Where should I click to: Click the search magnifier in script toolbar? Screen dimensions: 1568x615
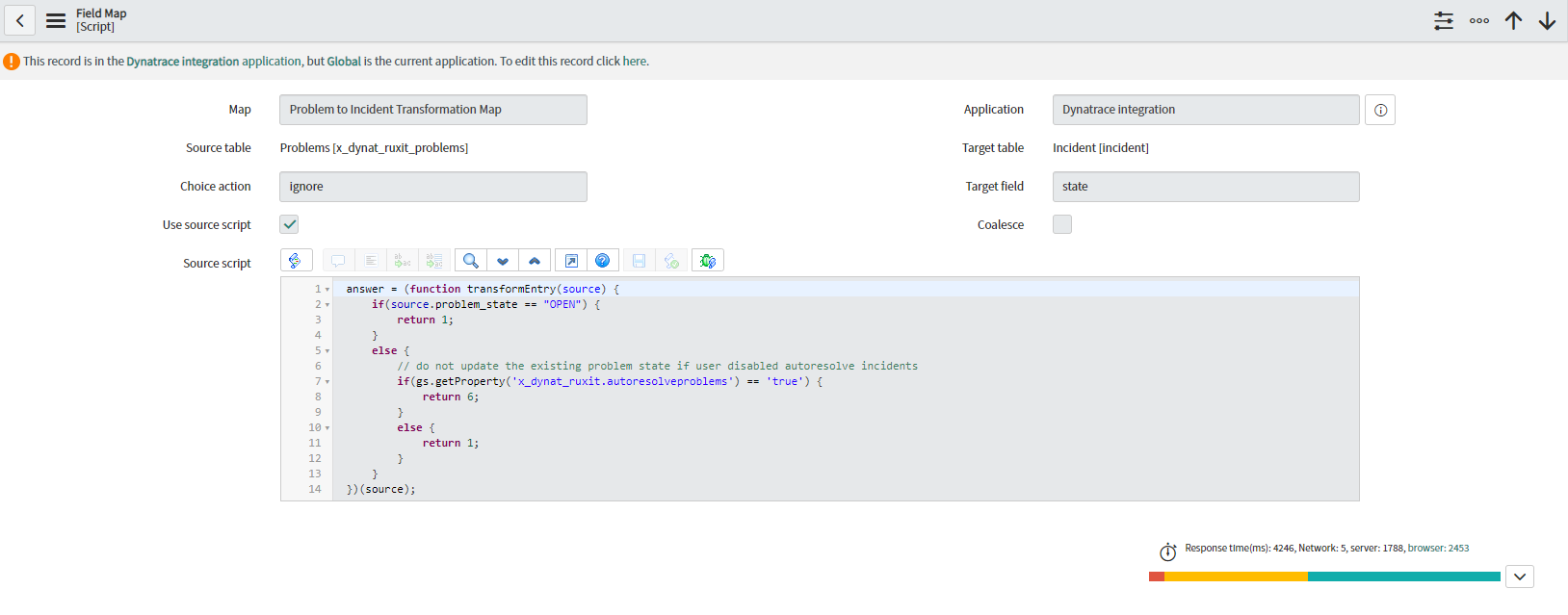pyautogui.click(x=470, y=261)
